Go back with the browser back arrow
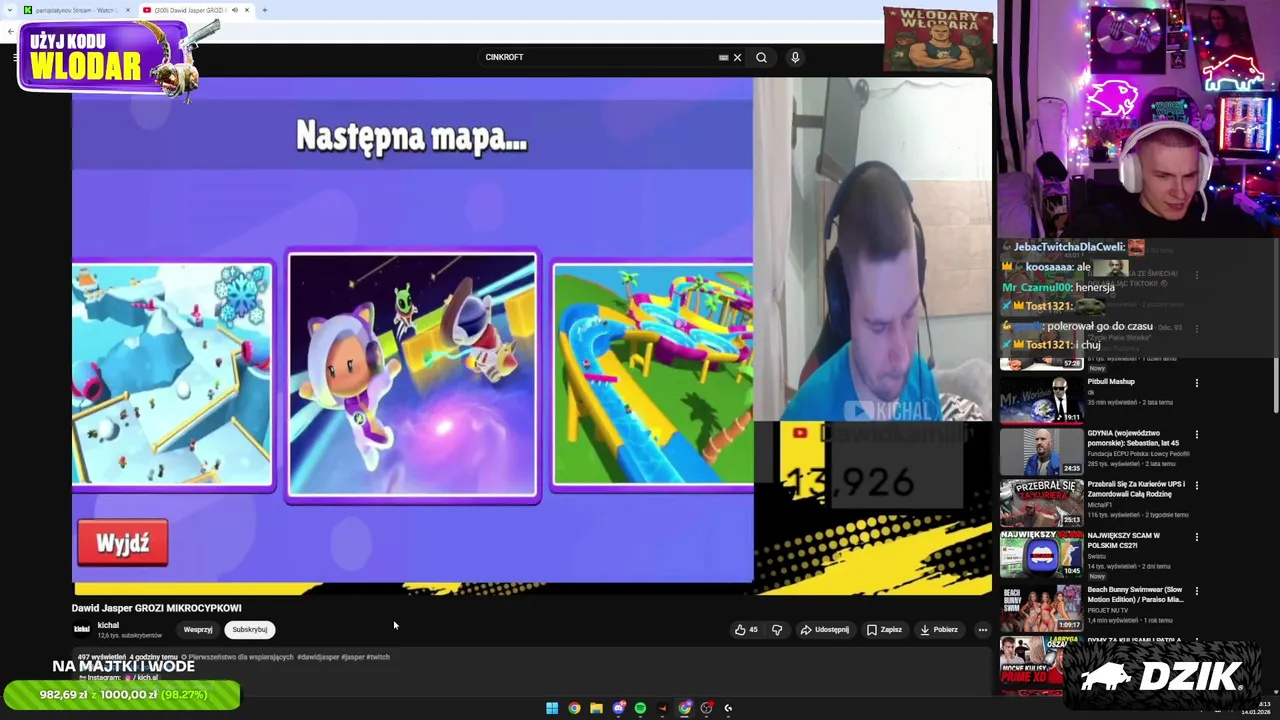This screenshot has height=720, width=1280. point(11,31)
